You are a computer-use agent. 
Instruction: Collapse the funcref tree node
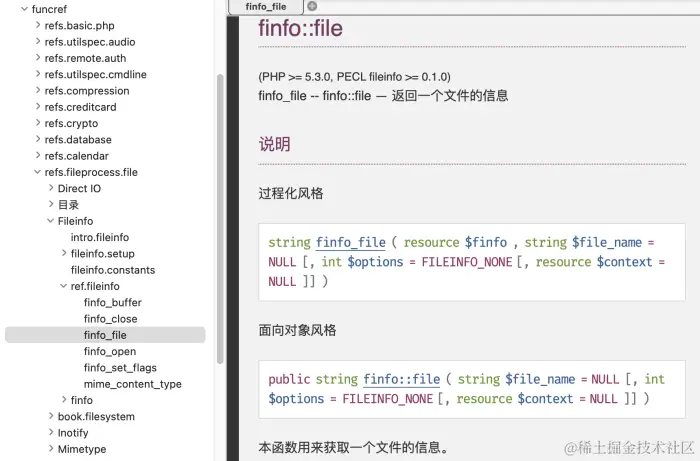click(25, 9)
